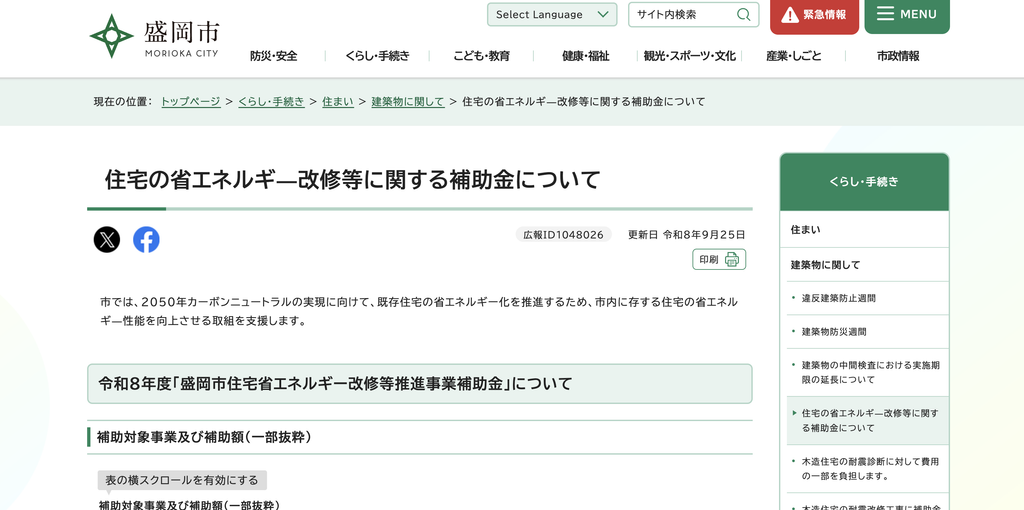Click the search magnifier icon
Screen dimensions: 1024x510
click(x=743, y=14)
